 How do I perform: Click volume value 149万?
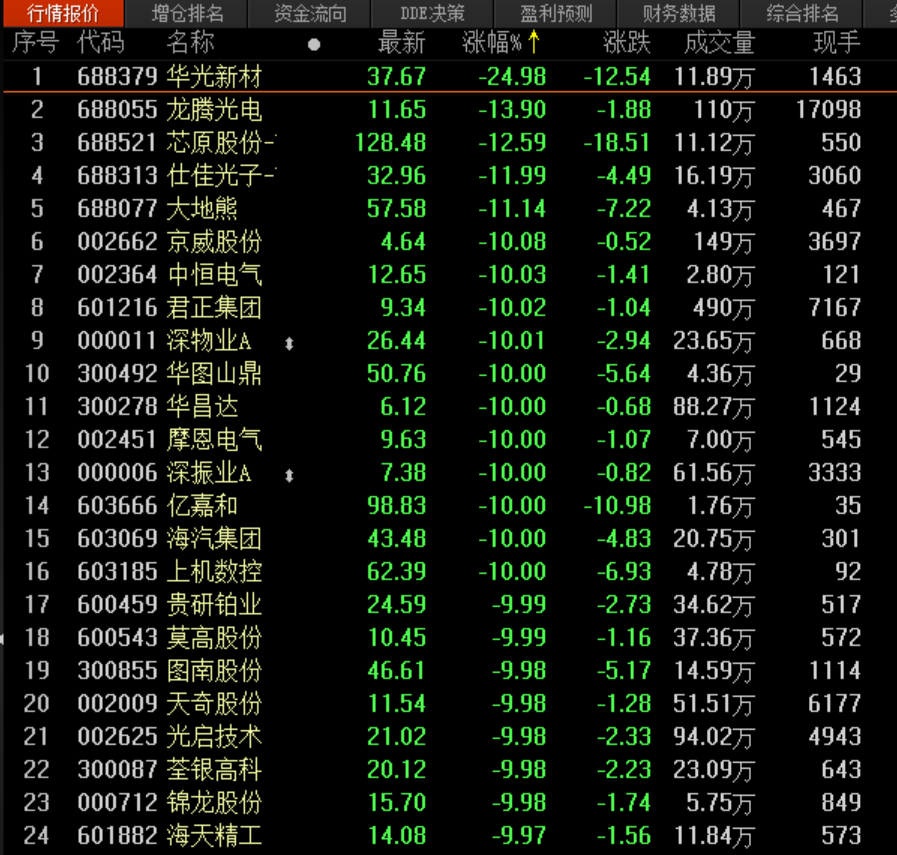(724, 242)
